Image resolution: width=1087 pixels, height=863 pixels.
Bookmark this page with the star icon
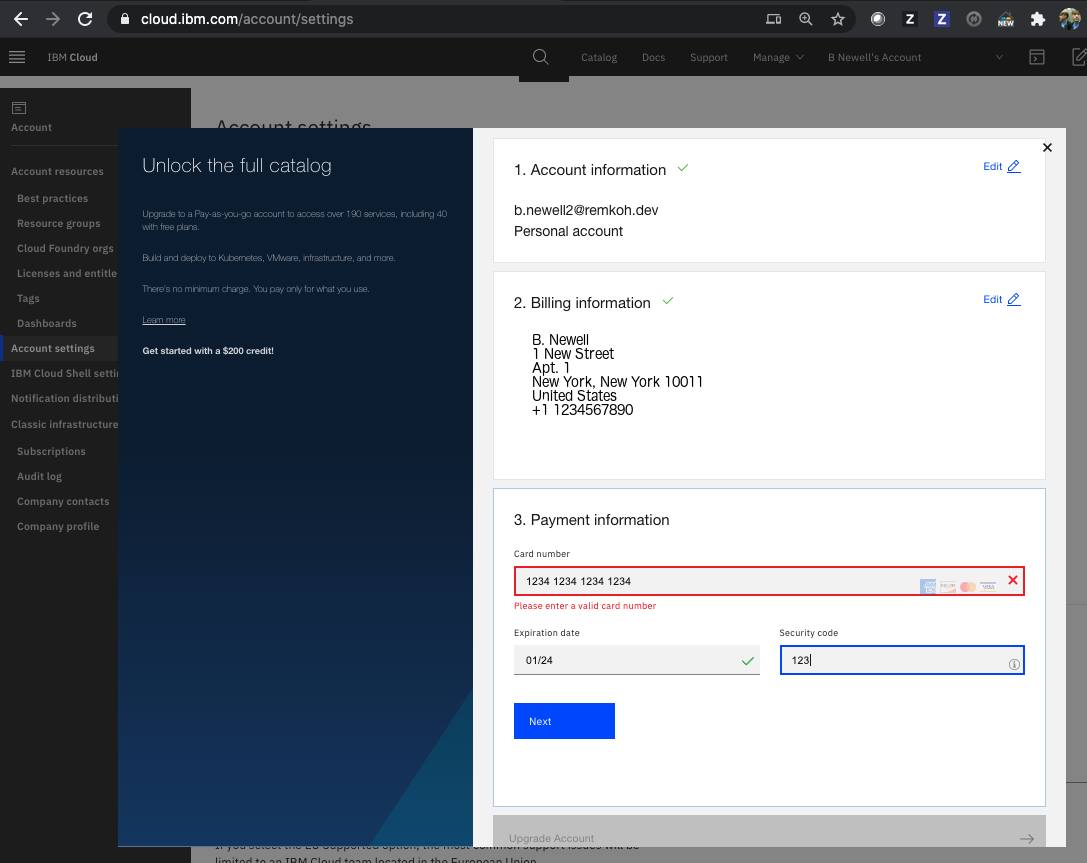pyautogui.click(x=837, y=19)
